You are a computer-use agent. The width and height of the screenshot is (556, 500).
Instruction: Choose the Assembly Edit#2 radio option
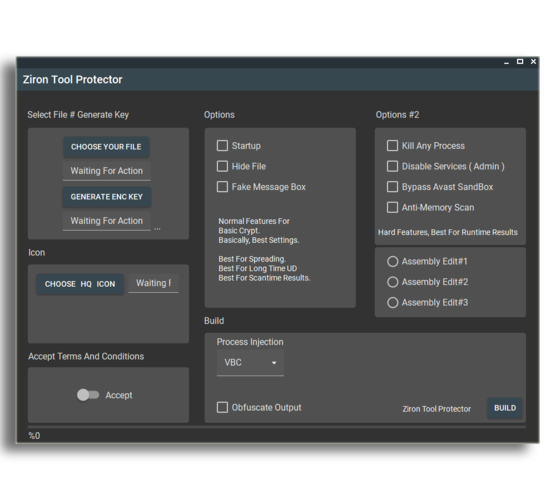click(393, 282)
